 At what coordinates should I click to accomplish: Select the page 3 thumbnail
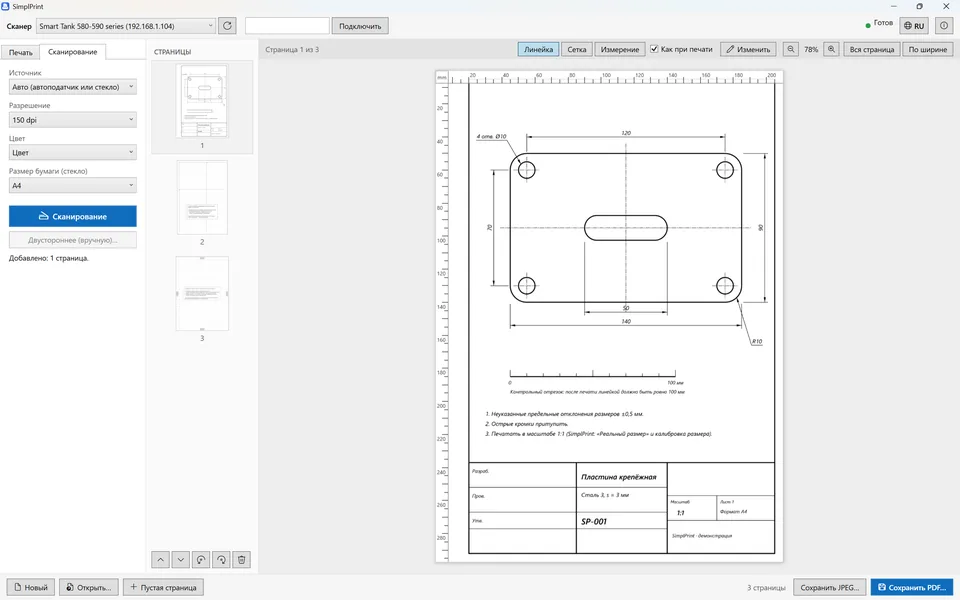(202, 294)
